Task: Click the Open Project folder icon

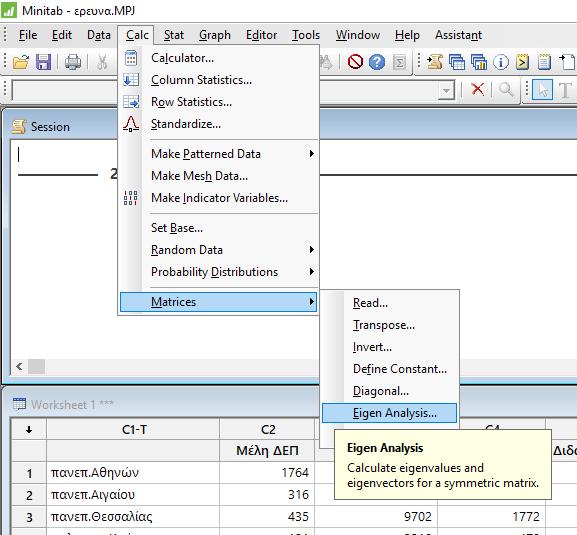Action: (x=21, y=61)
